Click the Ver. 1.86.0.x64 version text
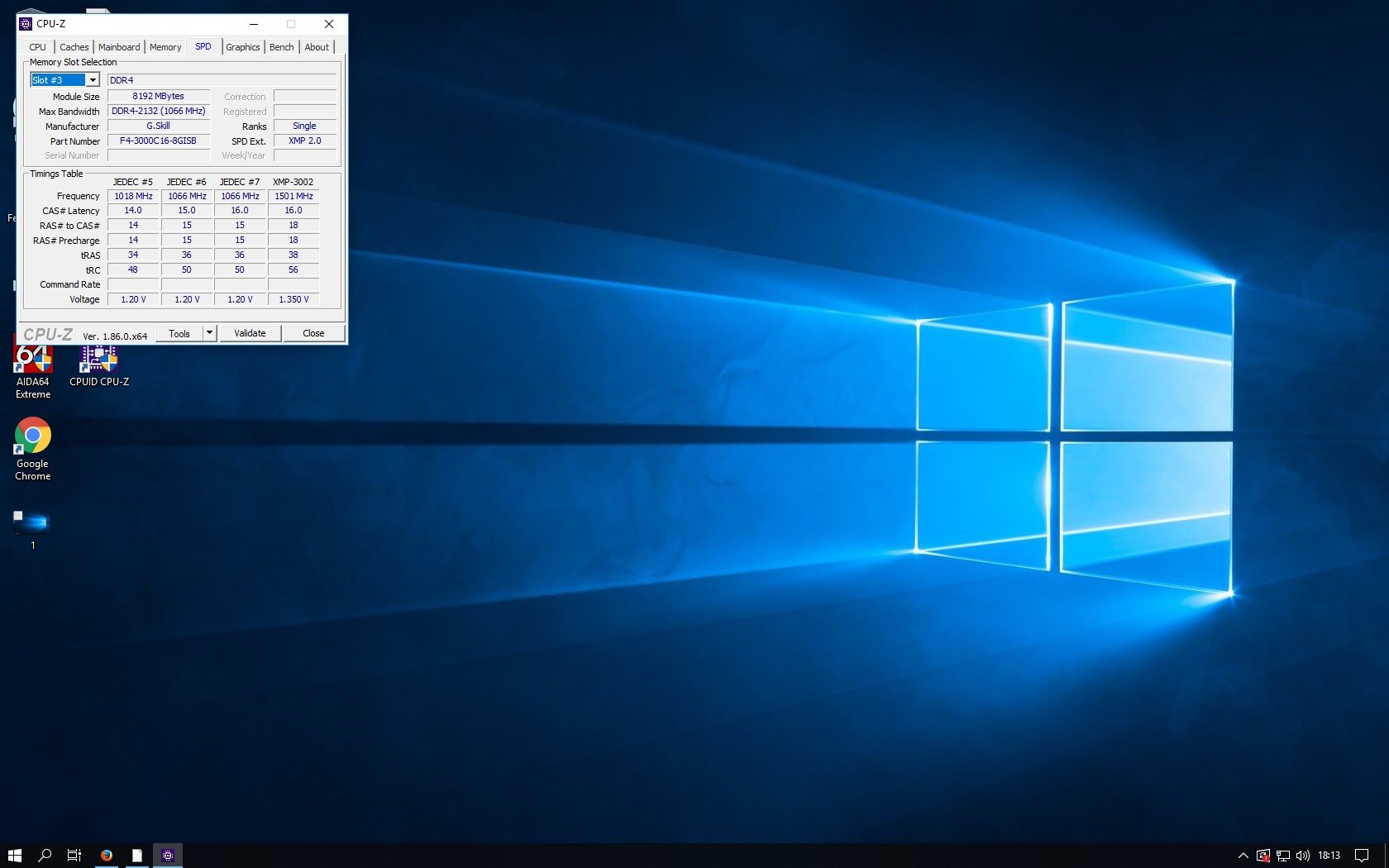 point(115,336)
